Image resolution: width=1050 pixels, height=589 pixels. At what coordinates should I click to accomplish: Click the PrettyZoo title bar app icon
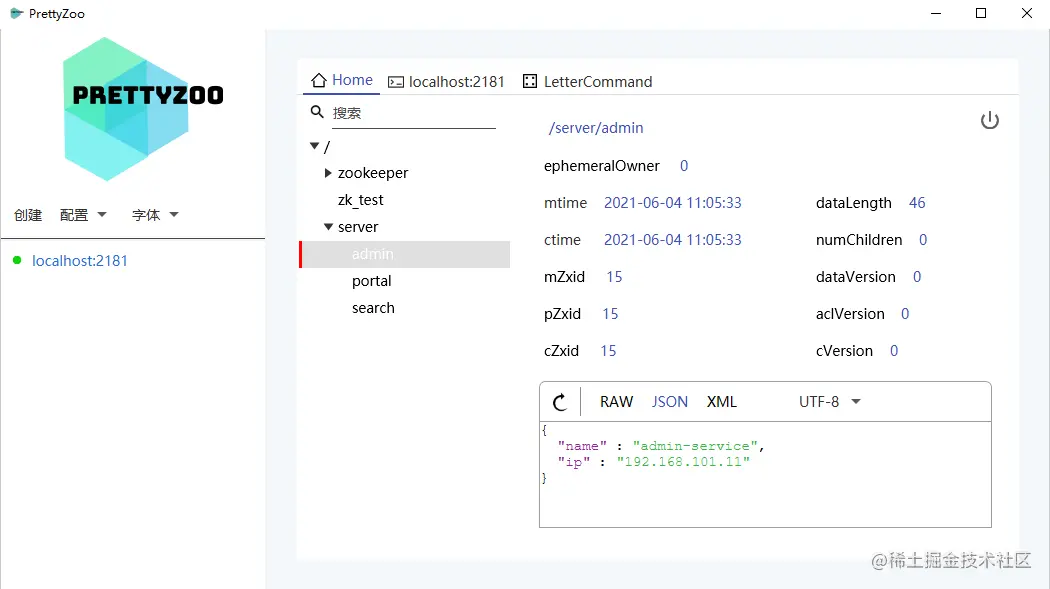point(17,13)
